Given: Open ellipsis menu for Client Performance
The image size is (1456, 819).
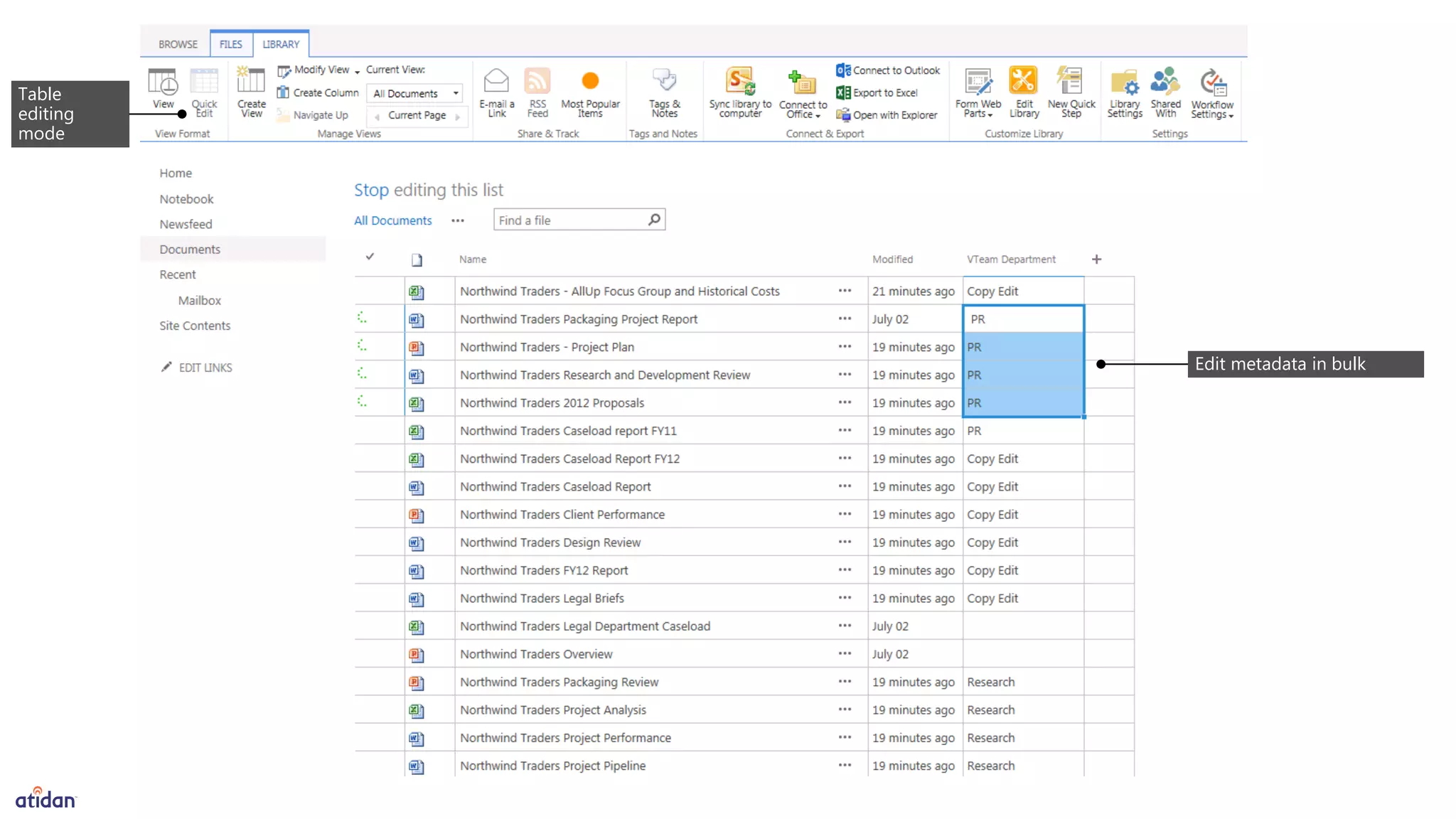Looking at the screenshot, I should [845, 514].
